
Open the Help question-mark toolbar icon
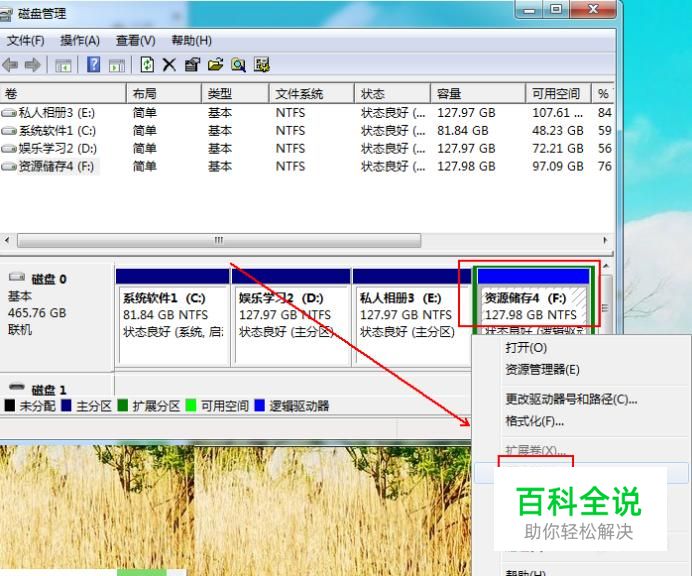pyautogui.click(x=93, y=65)
